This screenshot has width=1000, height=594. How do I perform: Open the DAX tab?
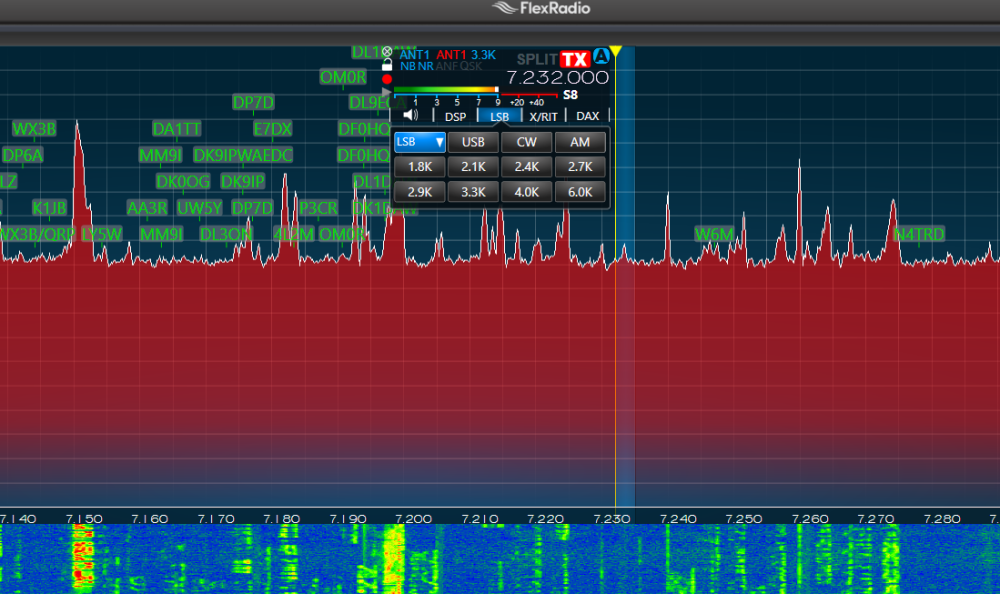587,117
